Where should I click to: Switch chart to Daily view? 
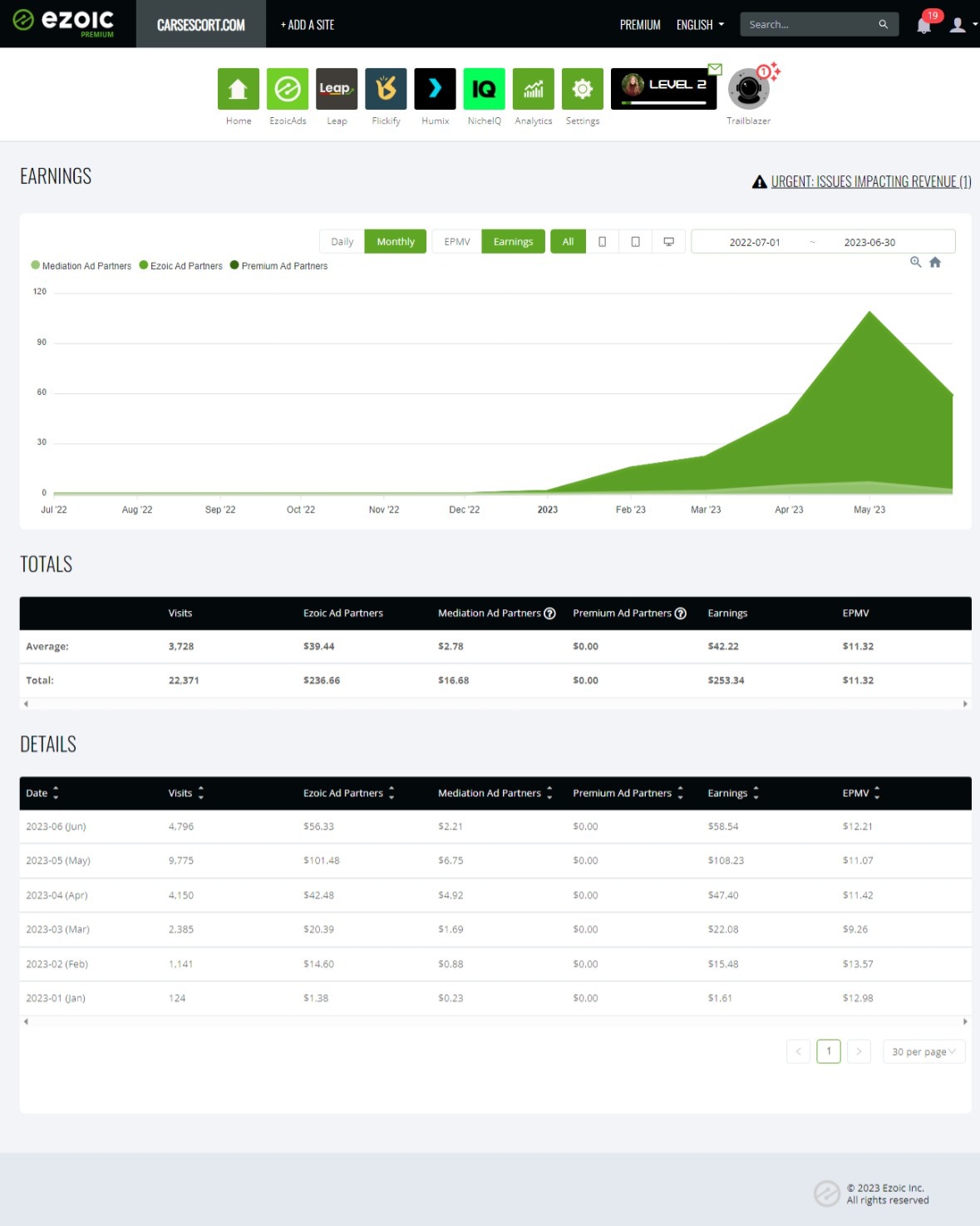tap(342, 242)
